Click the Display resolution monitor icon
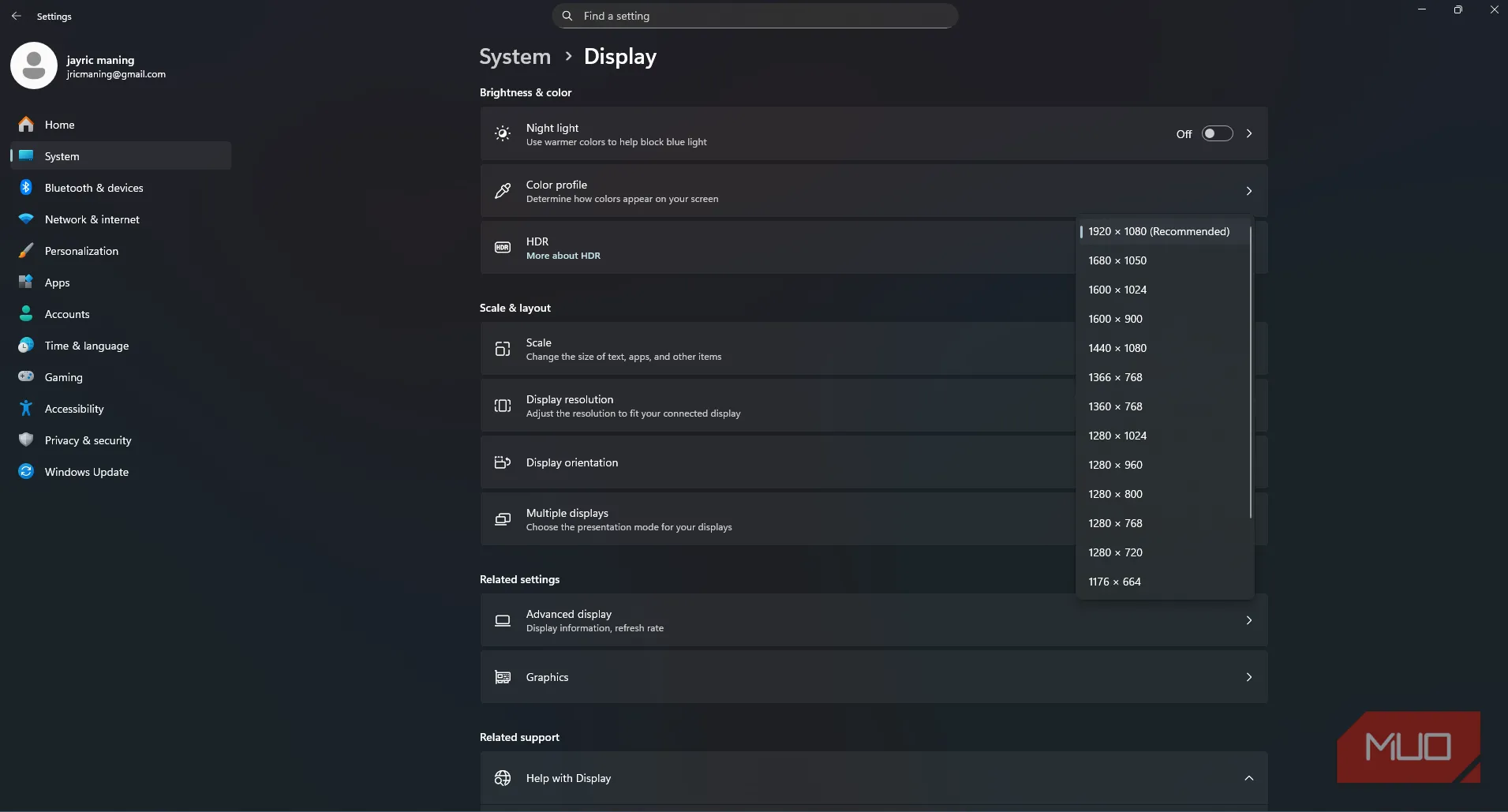This screenshot has height=812, width=1508. click(x=503, y=406)
